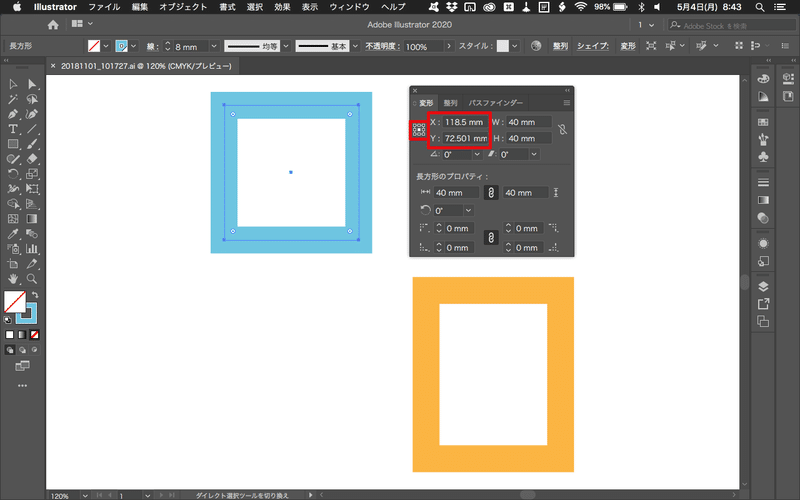Select the Rectangle tool
Viewport: 800px width, 500px height.
(x=13, y=144)
